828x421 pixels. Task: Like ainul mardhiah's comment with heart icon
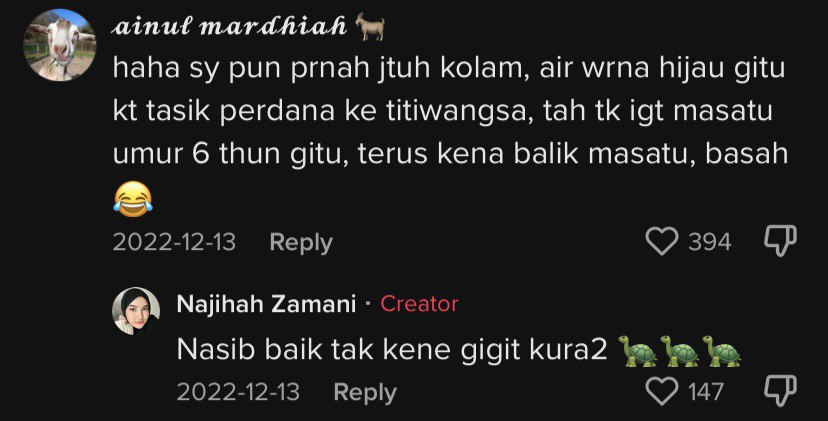[x=662, y=242]
